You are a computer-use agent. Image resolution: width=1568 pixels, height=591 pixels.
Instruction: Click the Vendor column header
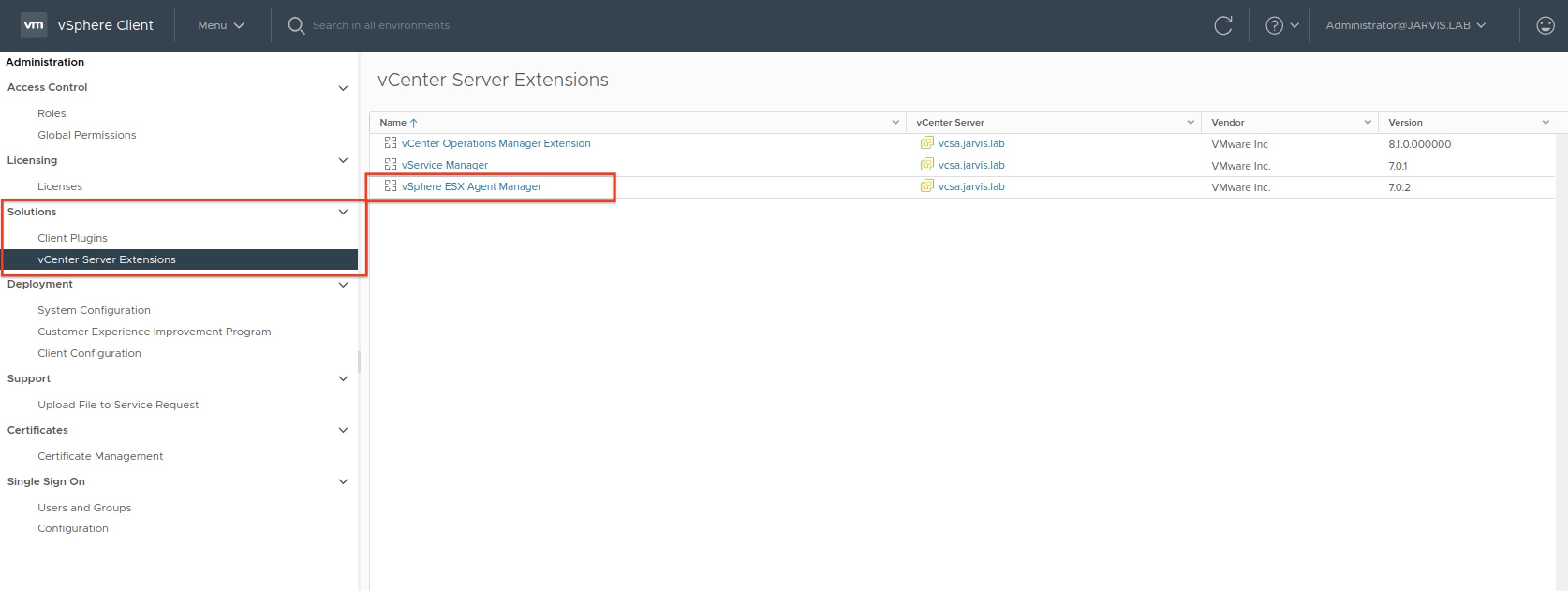(1227, 122)
